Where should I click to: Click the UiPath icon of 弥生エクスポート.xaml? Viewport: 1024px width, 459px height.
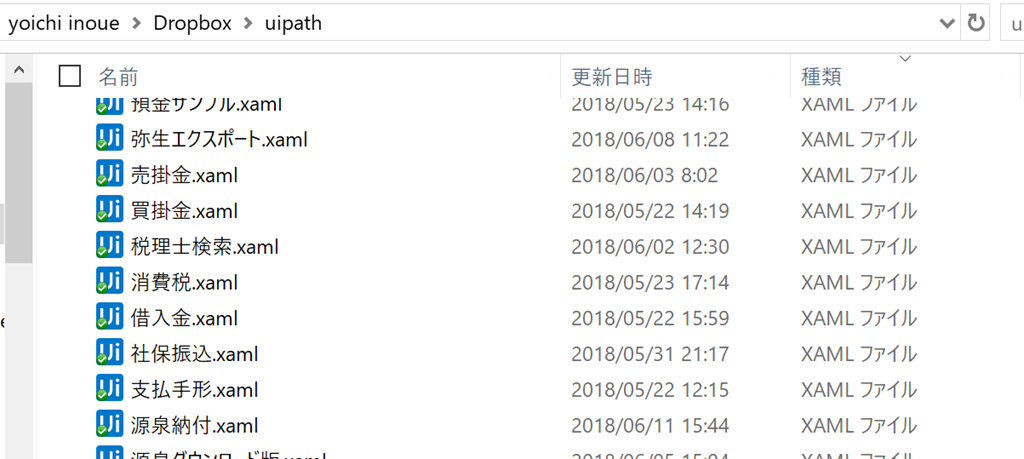tap(109, 139)
